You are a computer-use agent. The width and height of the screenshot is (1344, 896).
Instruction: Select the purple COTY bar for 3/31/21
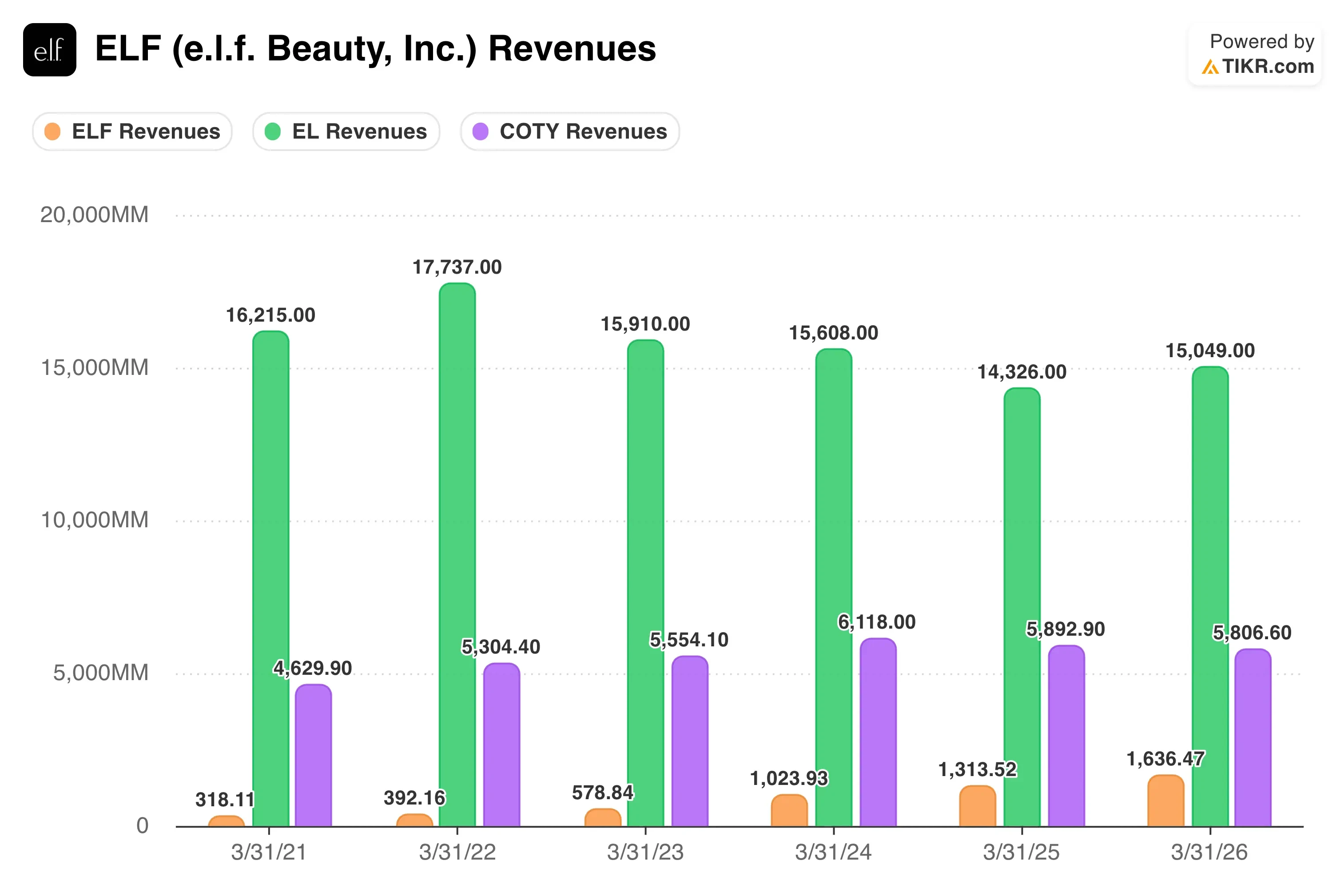tap(314, 756)
